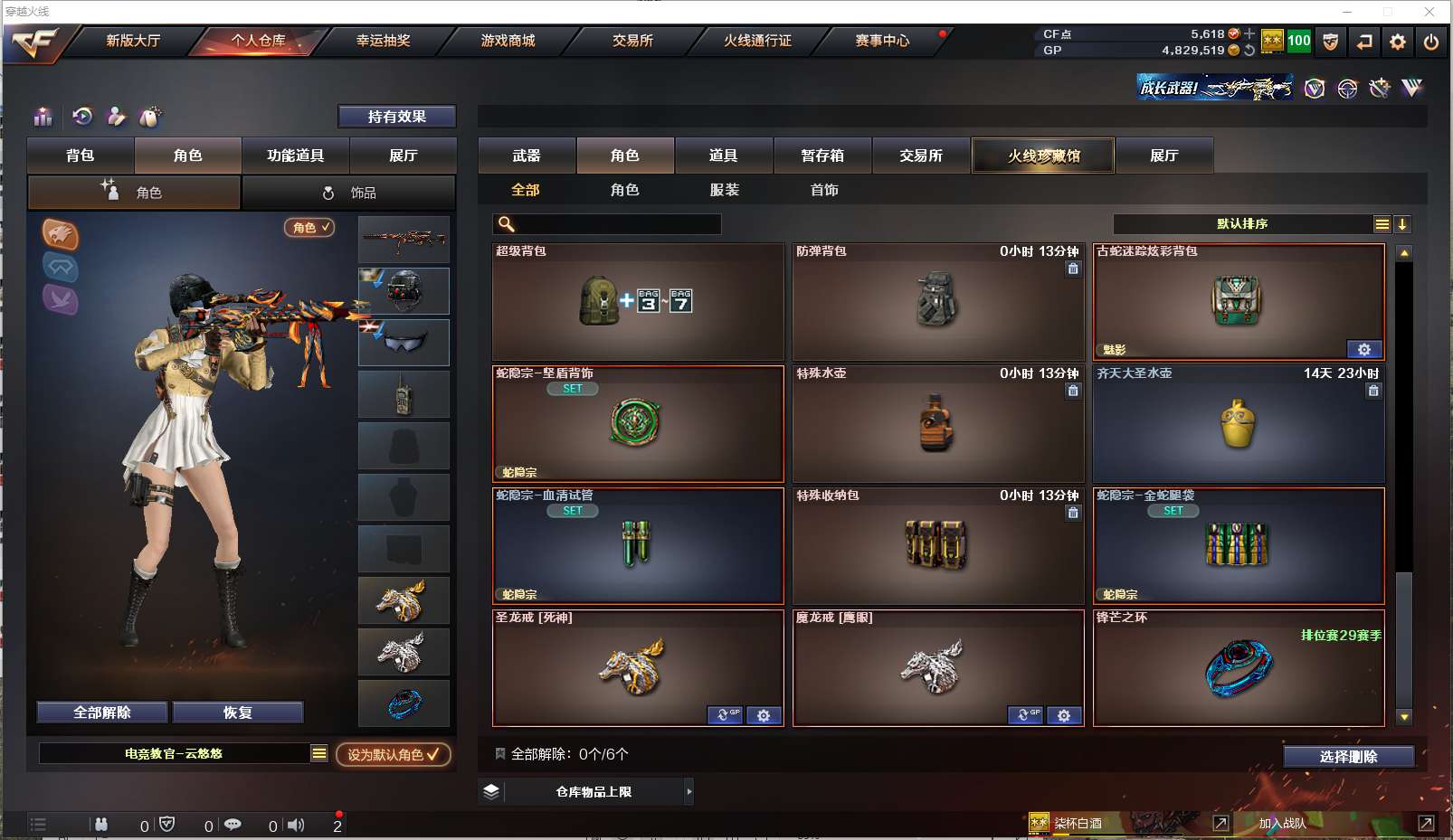
Task: Open the character list dropdown beside 电竞教官-云悠悠
Action: [319, 753]
